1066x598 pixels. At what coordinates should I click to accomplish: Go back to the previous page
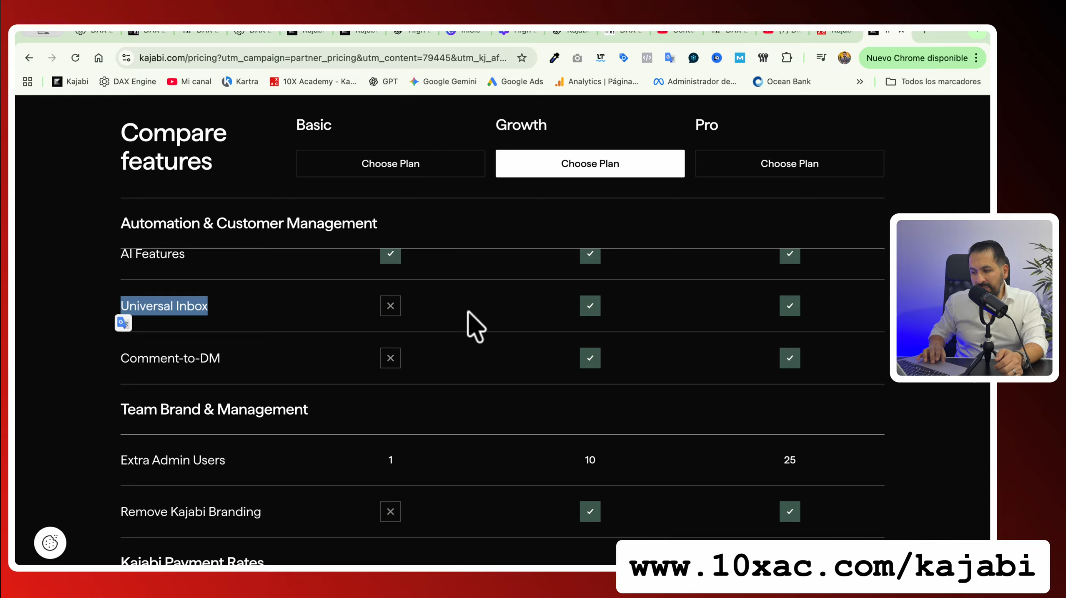[29, 58]
